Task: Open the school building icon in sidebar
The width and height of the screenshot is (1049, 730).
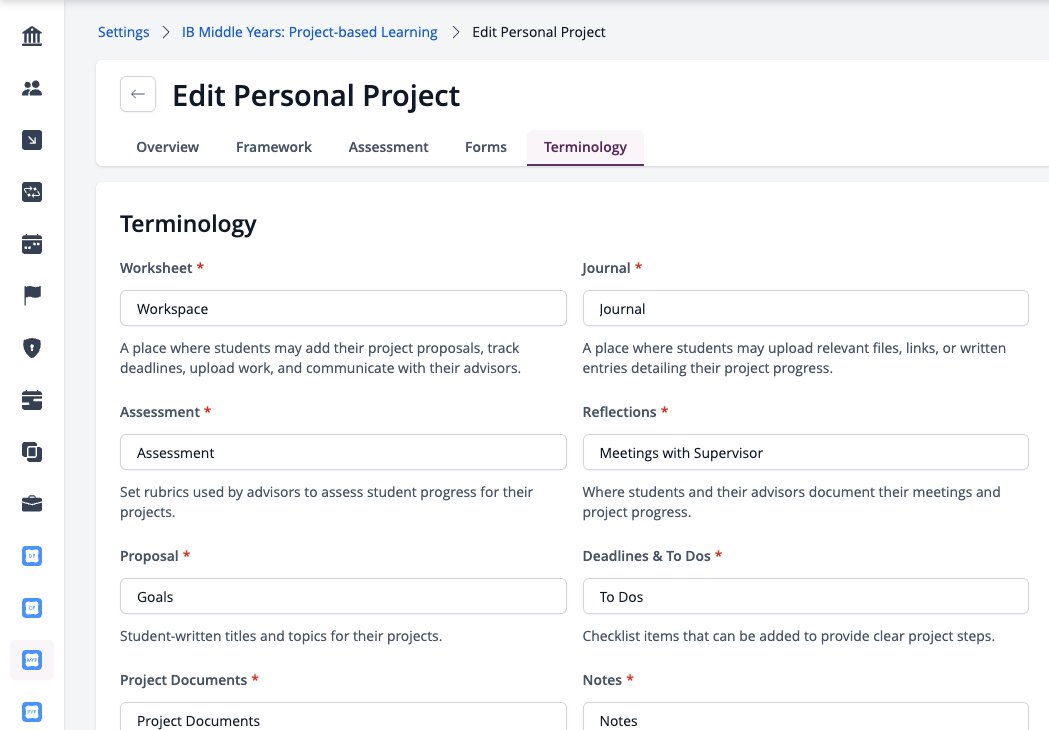Action: [x=31, y=36]
